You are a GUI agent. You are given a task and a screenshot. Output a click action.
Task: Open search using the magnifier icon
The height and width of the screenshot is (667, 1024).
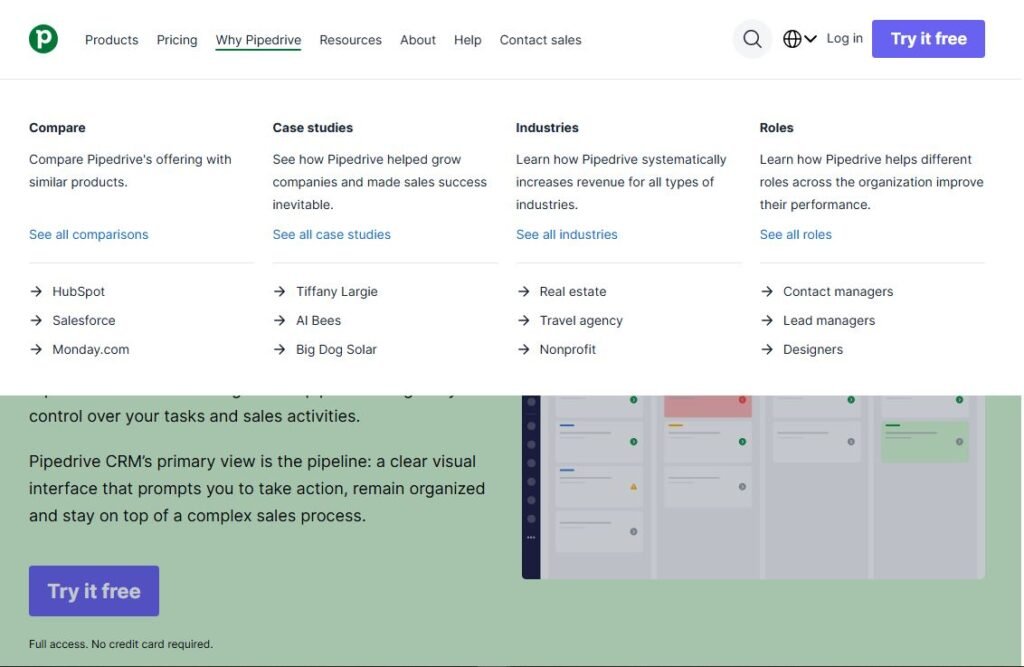(x=751, y=38)
